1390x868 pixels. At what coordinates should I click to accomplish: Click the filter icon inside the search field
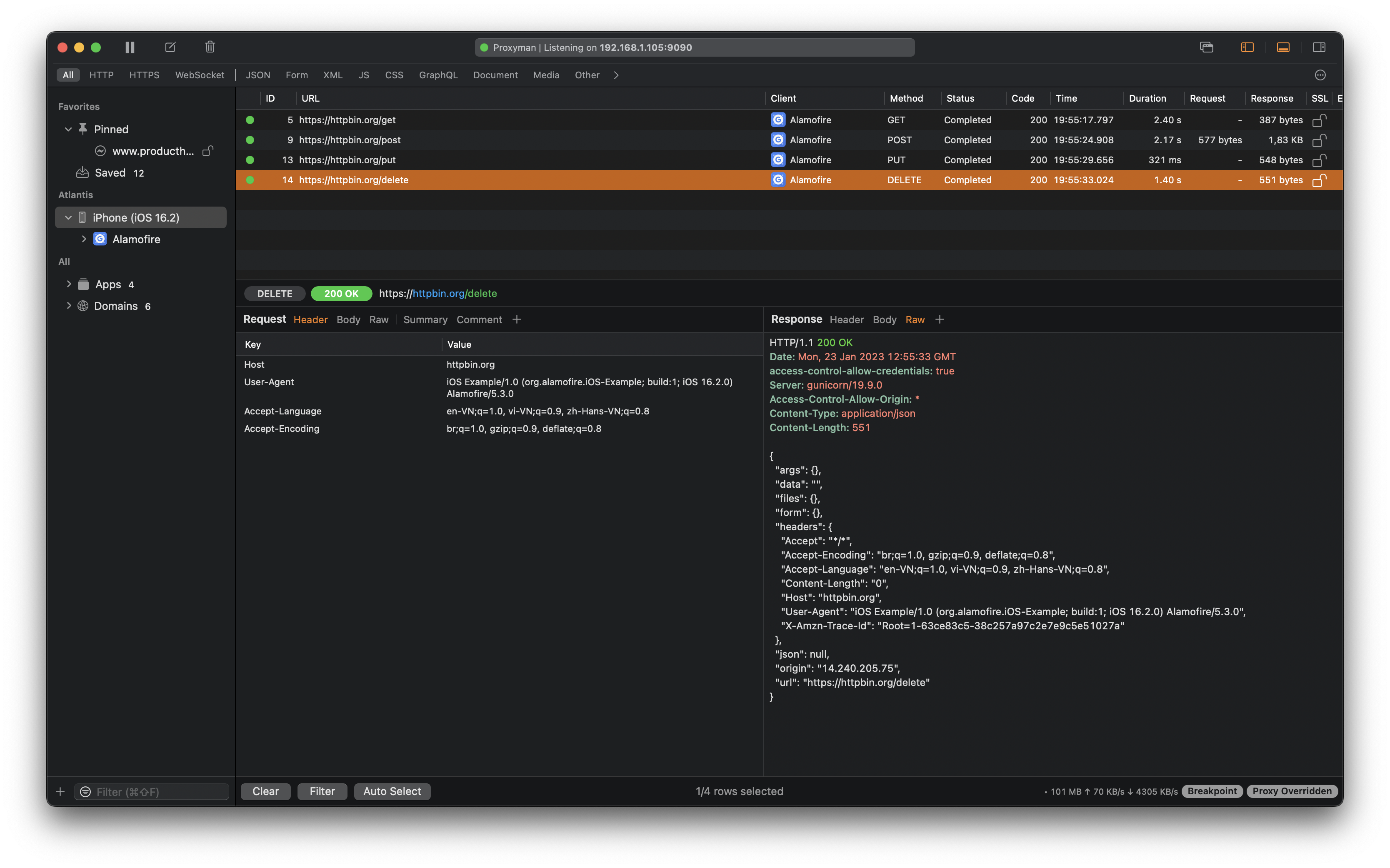point(85,791)
